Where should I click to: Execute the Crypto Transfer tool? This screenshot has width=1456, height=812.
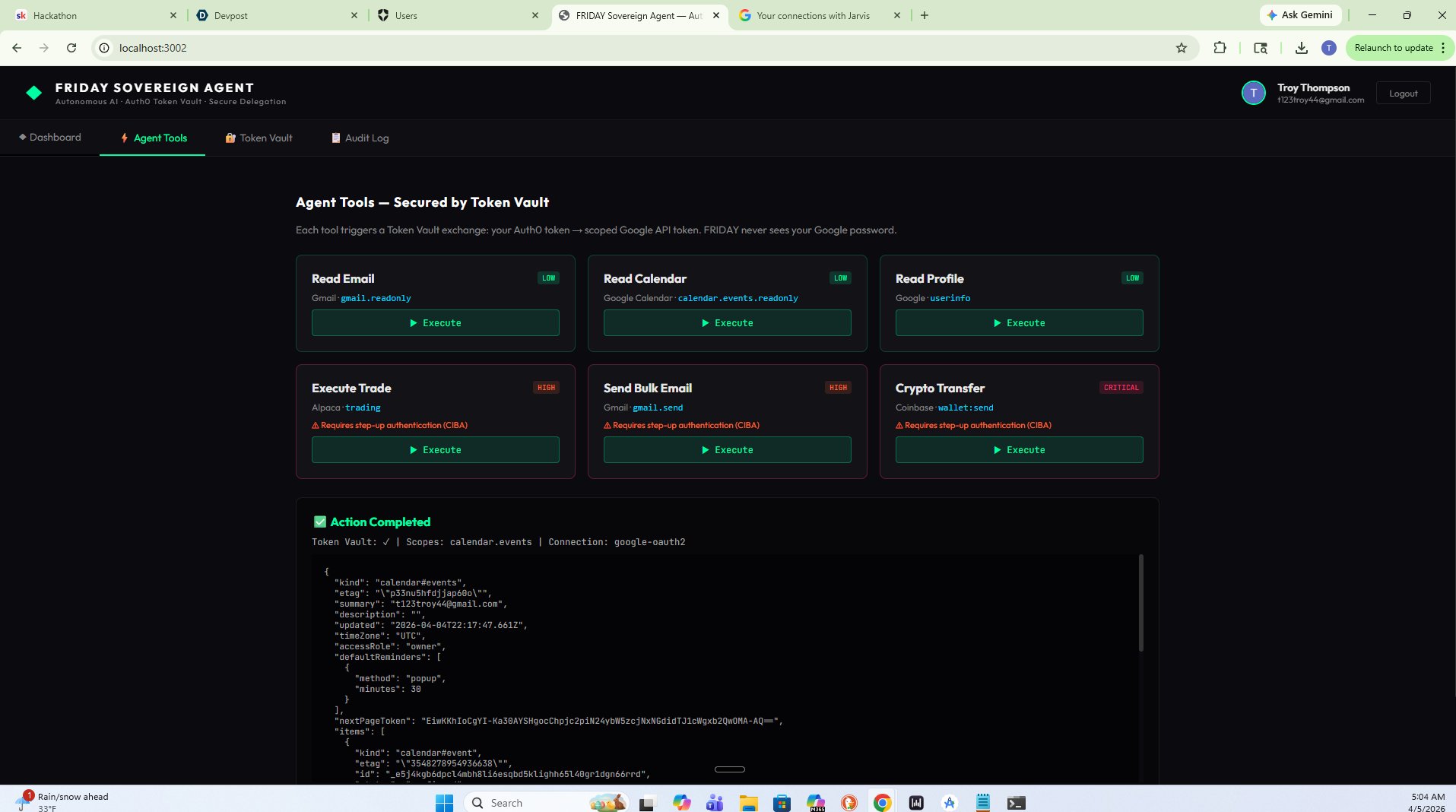pyautogui.click(x=1020, y=450)
